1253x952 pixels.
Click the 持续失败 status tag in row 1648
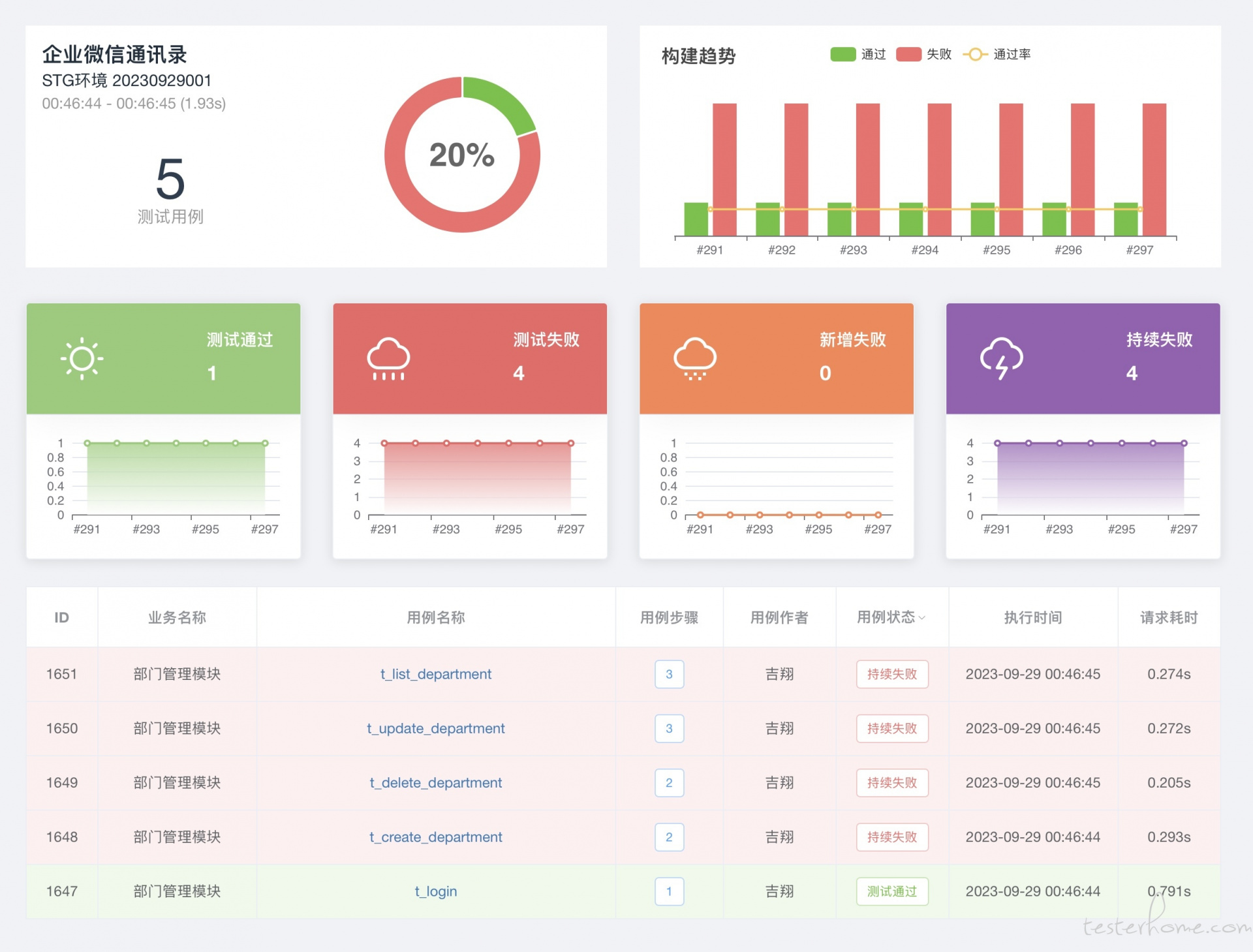click(892, 837)
